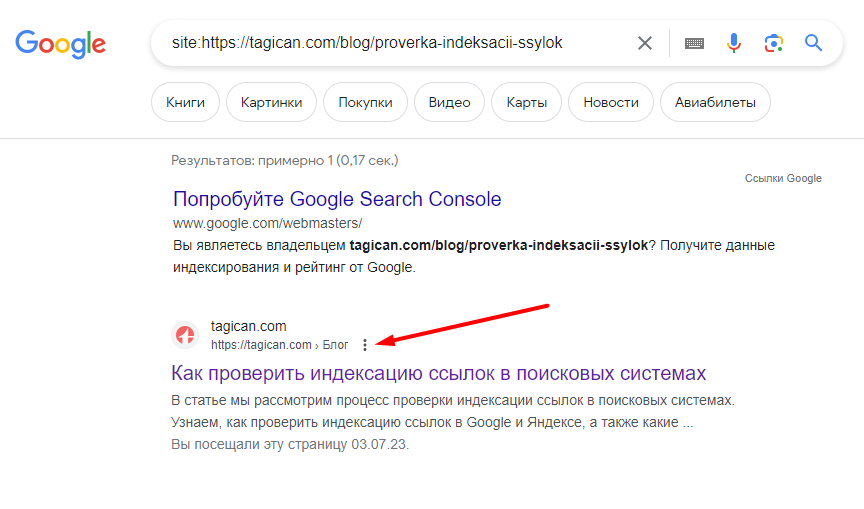Open result Как проверить индексацию ссылок
Viewport: 864px width, 509px height.
[439, 373]
